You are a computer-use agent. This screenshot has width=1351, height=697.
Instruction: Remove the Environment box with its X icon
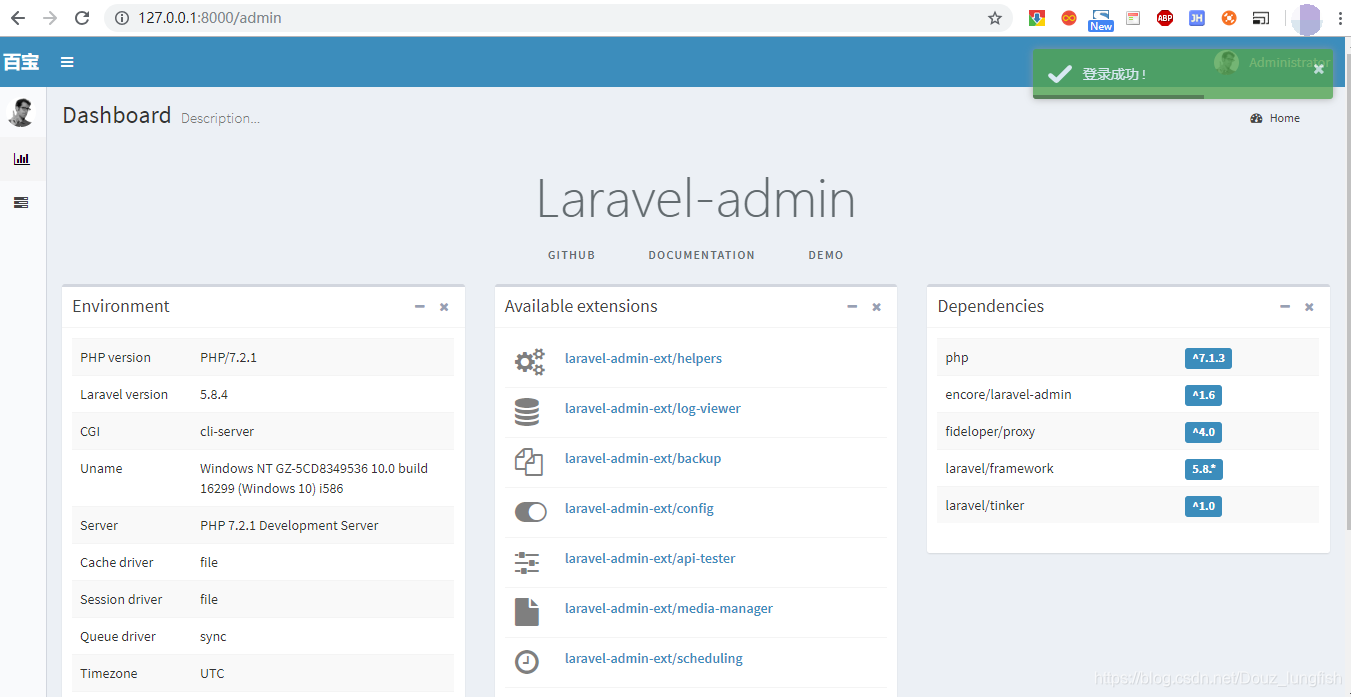click(444, 307)
